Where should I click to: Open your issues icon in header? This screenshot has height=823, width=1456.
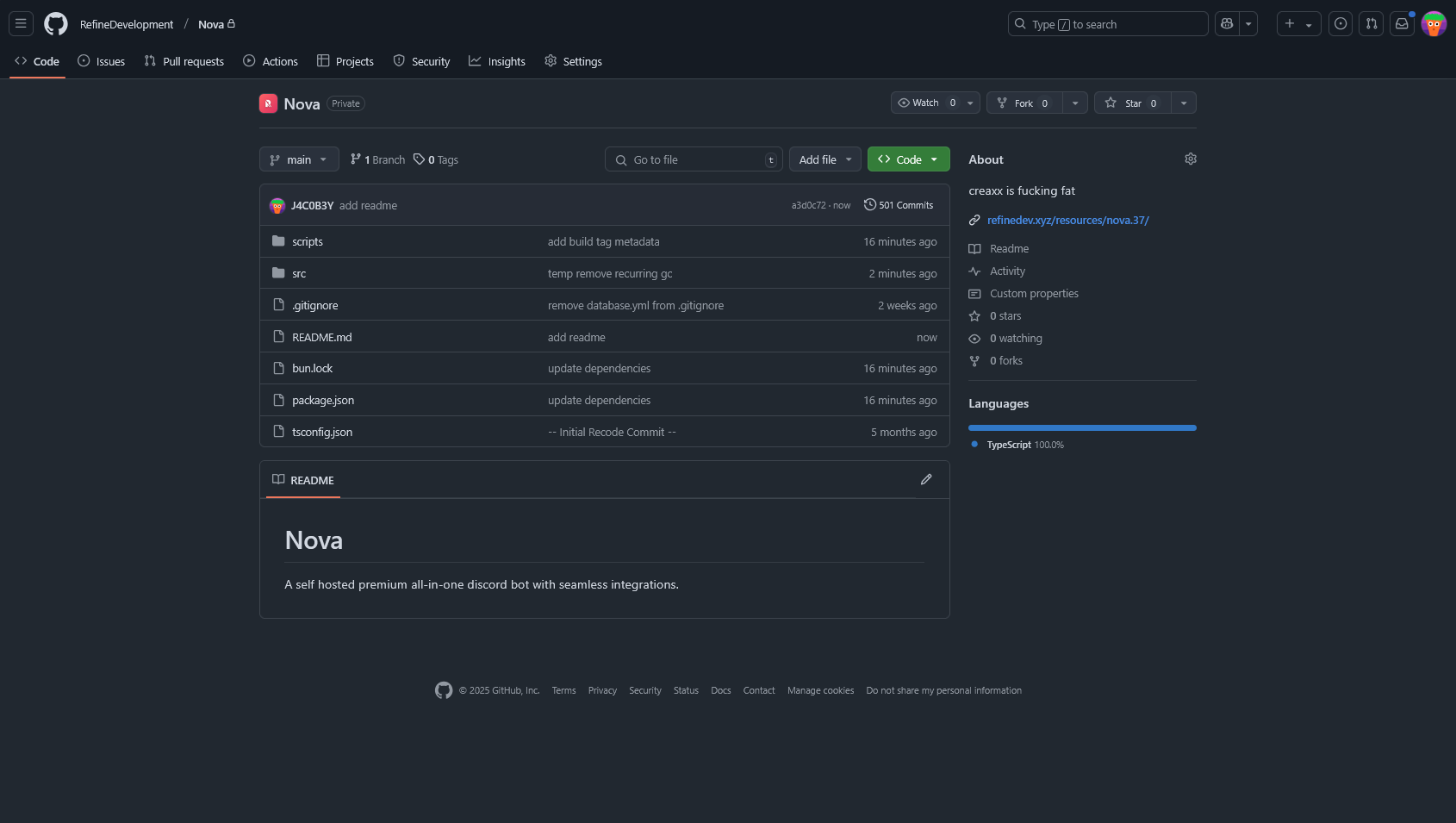point(1341,24)
